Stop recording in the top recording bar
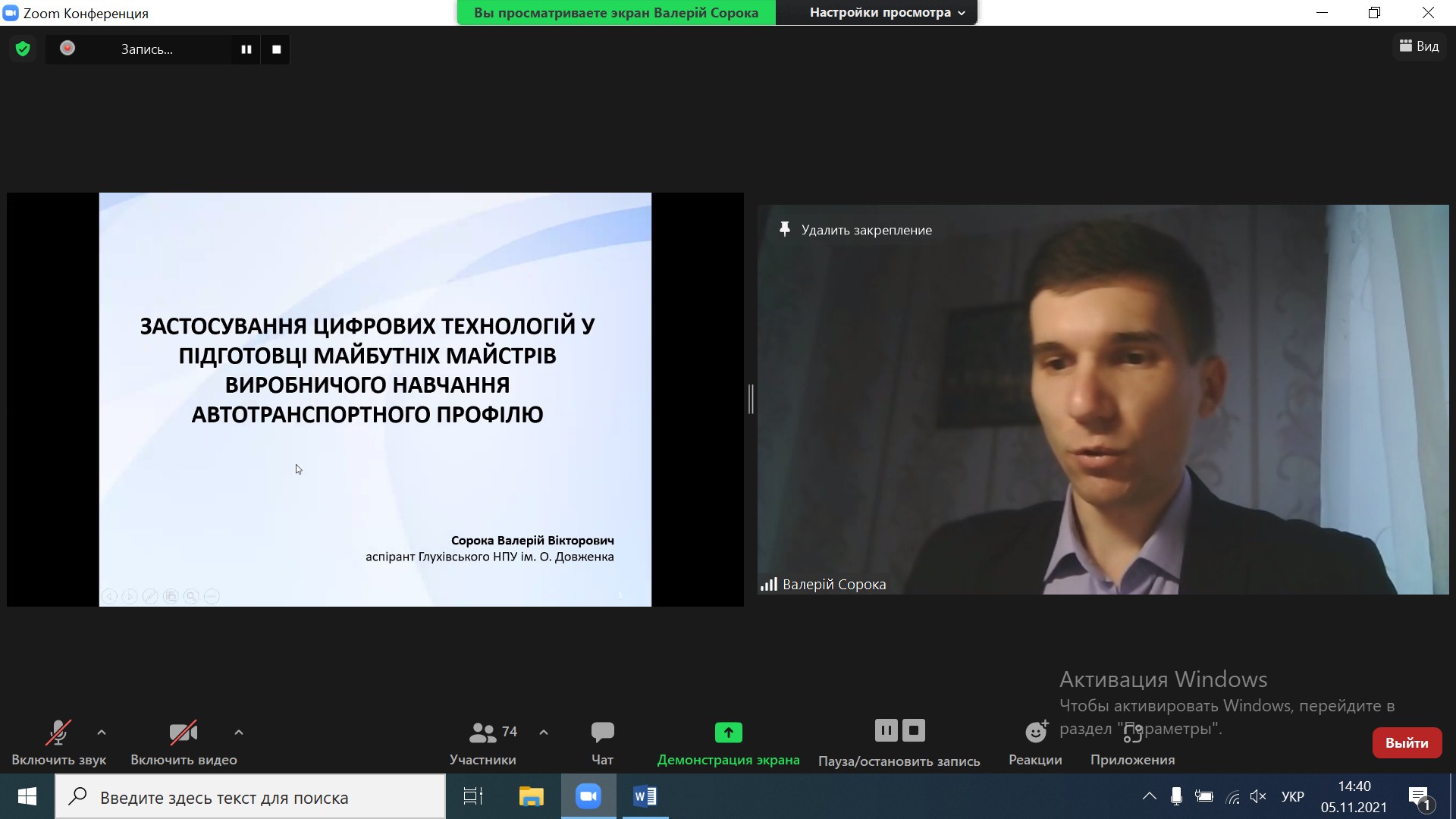This screenshot has width=1456, height=819. 276,49
